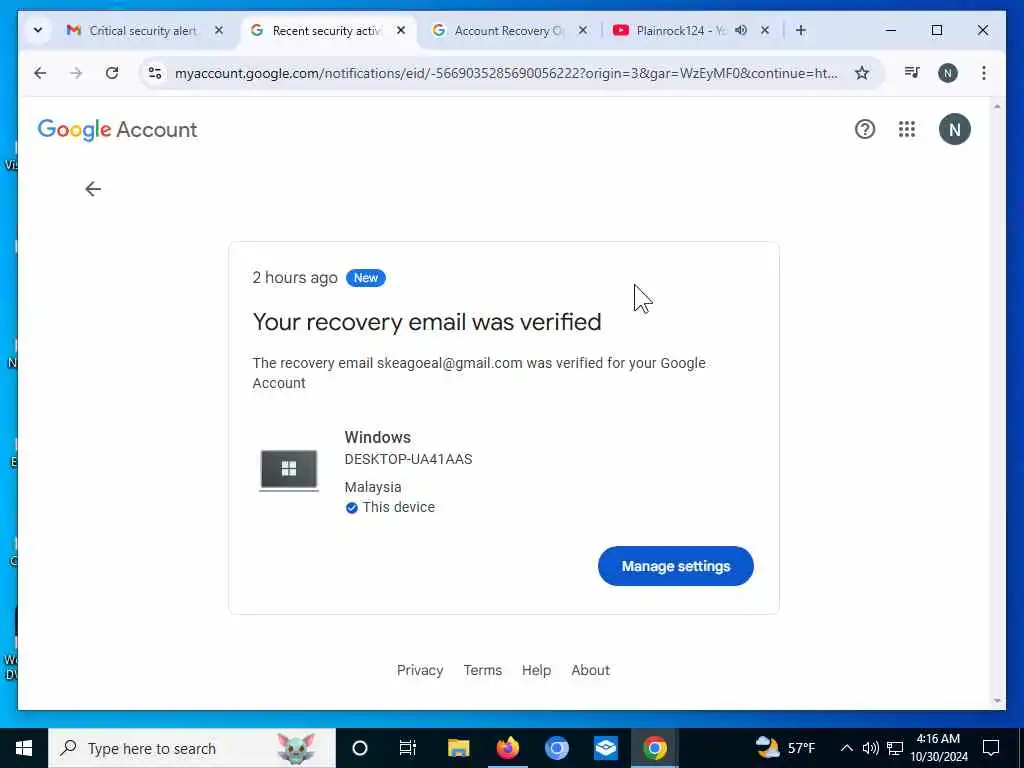Image resolution: width=1024 pixels, height=768 pixels.
Task: Go forward in browser history
Action: click(76, 73)
